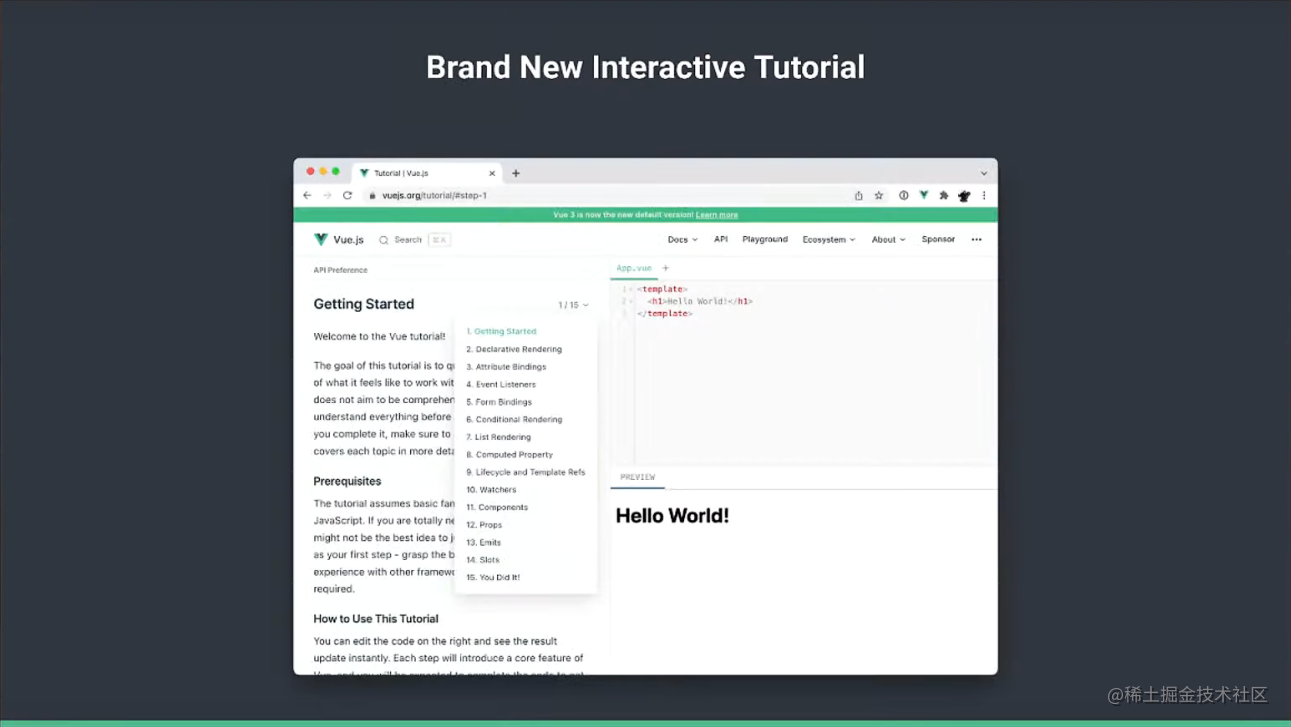Switch to the App.vue file tab
1291x727 pixels.
[634, 268]
